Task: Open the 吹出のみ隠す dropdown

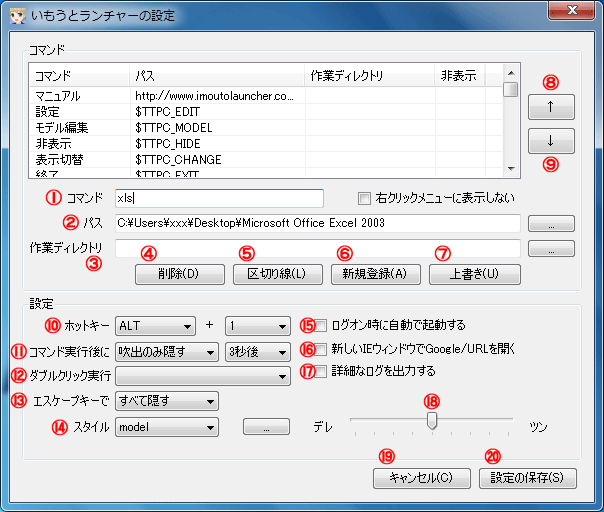Action: coord(167,352)
